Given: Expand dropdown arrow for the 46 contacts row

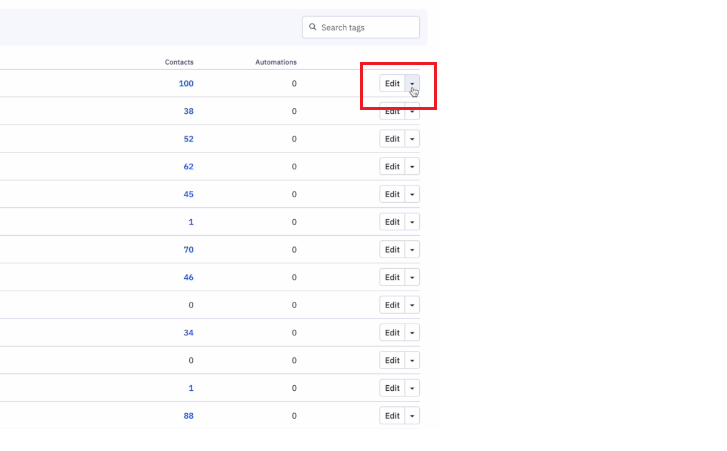Looking at the screenshot, I should tap(412, 277).
